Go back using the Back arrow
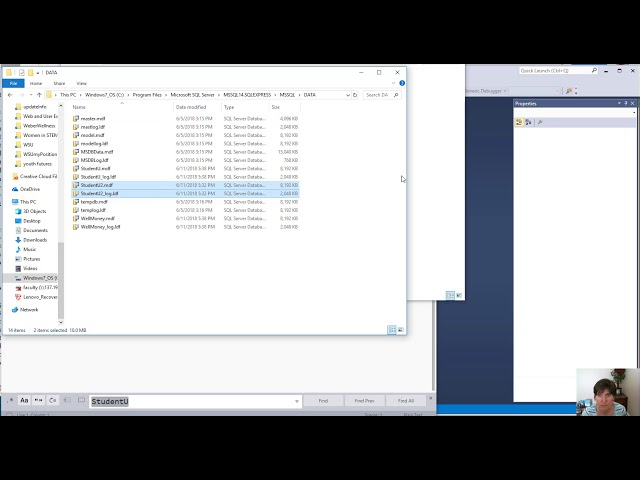 coord(10,95)
